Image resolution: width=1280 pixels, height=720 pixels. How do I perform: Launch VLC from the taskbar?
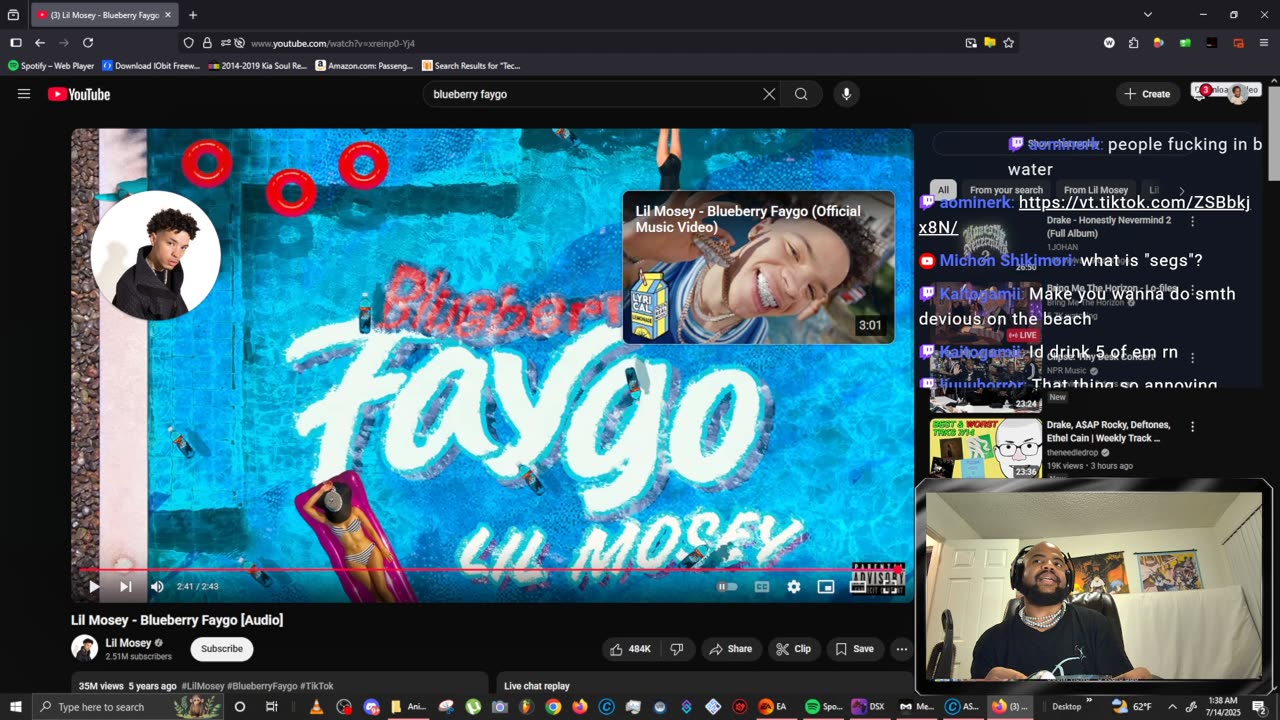tap(316, 707)
